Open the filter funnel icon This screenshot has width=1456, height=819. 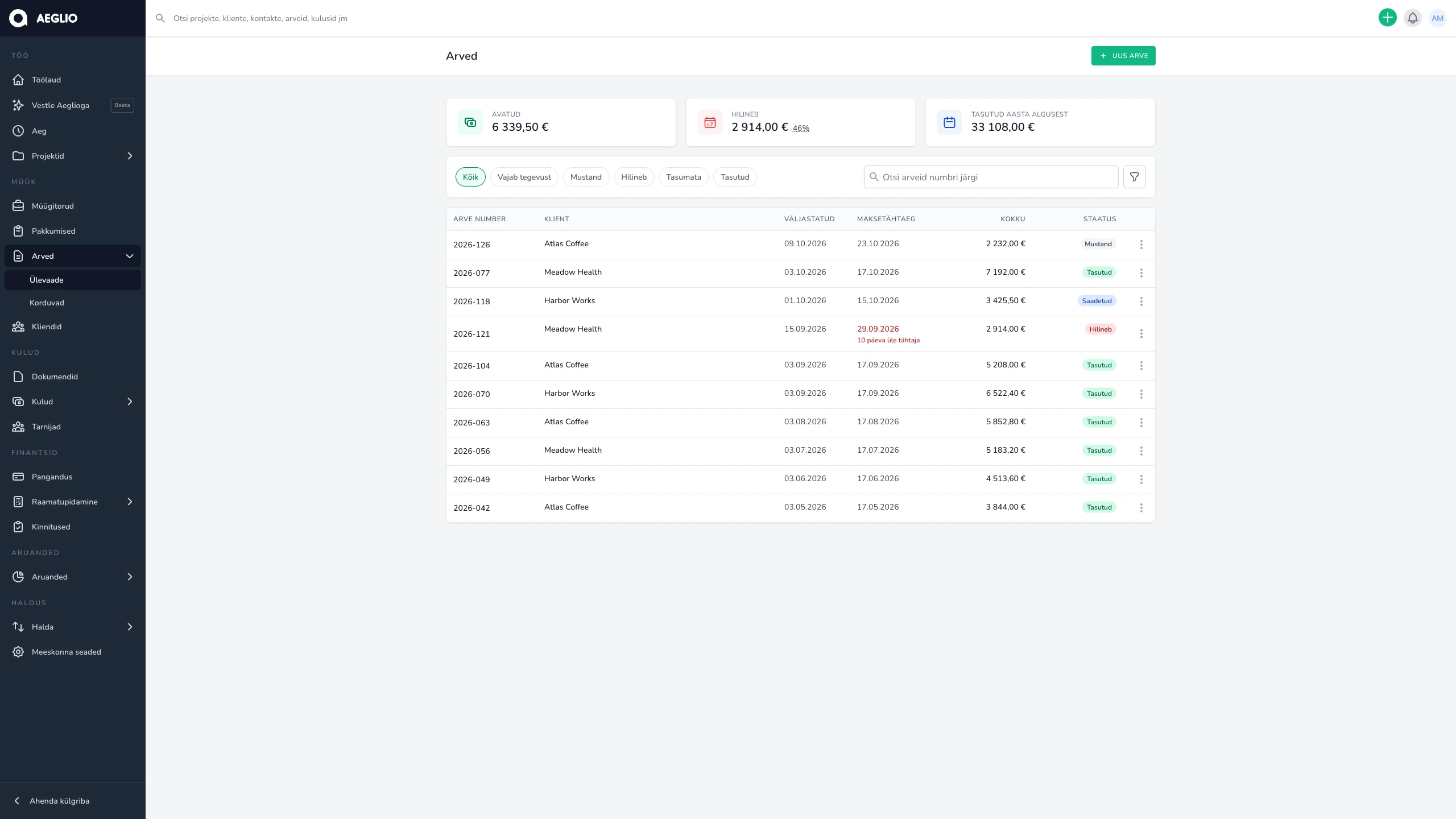1134,177
